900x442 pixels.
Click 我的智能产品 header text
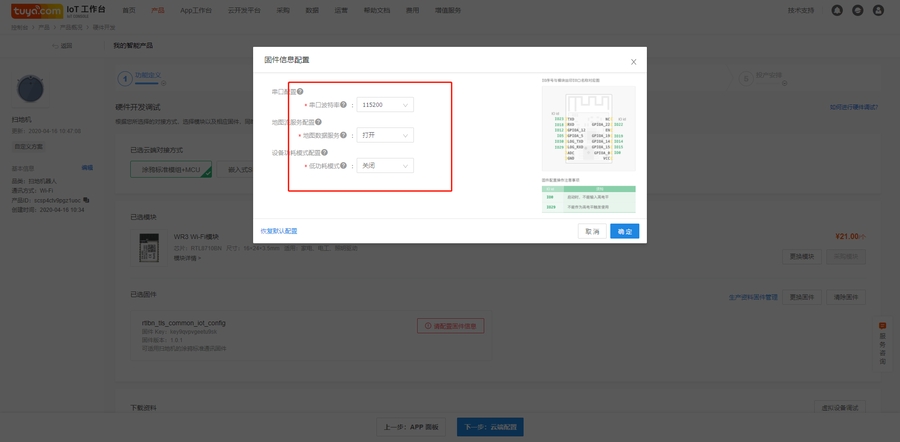pyautogui.click(x=133, y=46)
